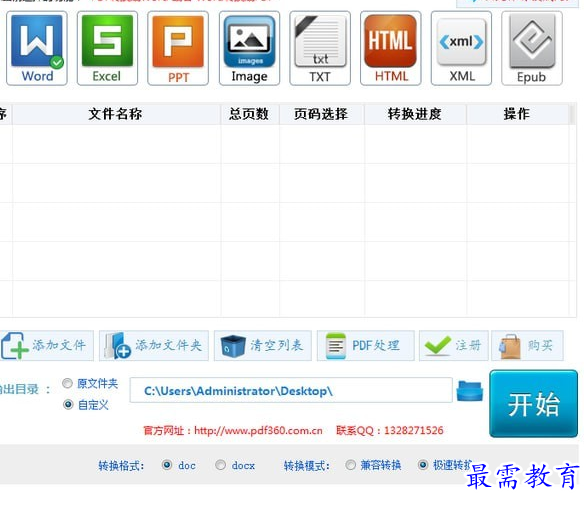Click the 页码选择 column header
Viewport: 588px width, 508px height.
click(x=321, y=114)
